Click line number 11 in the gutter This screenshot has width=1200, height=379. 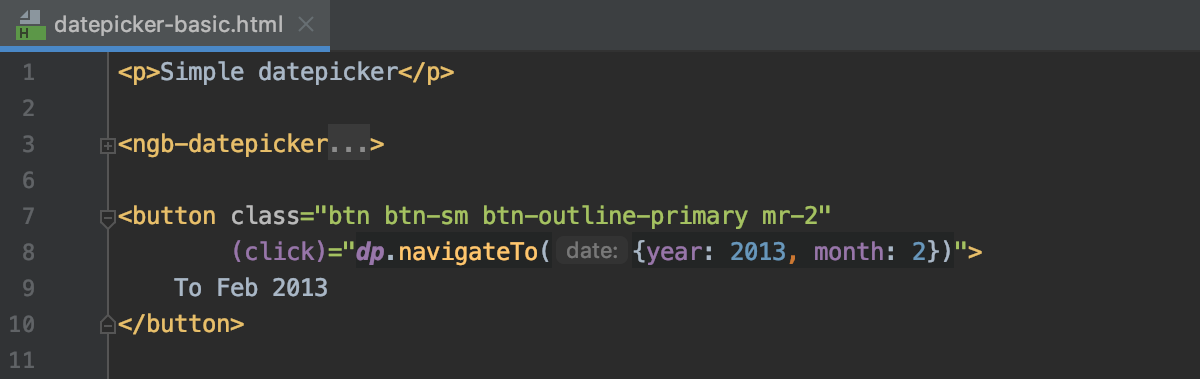pos(22,360)
